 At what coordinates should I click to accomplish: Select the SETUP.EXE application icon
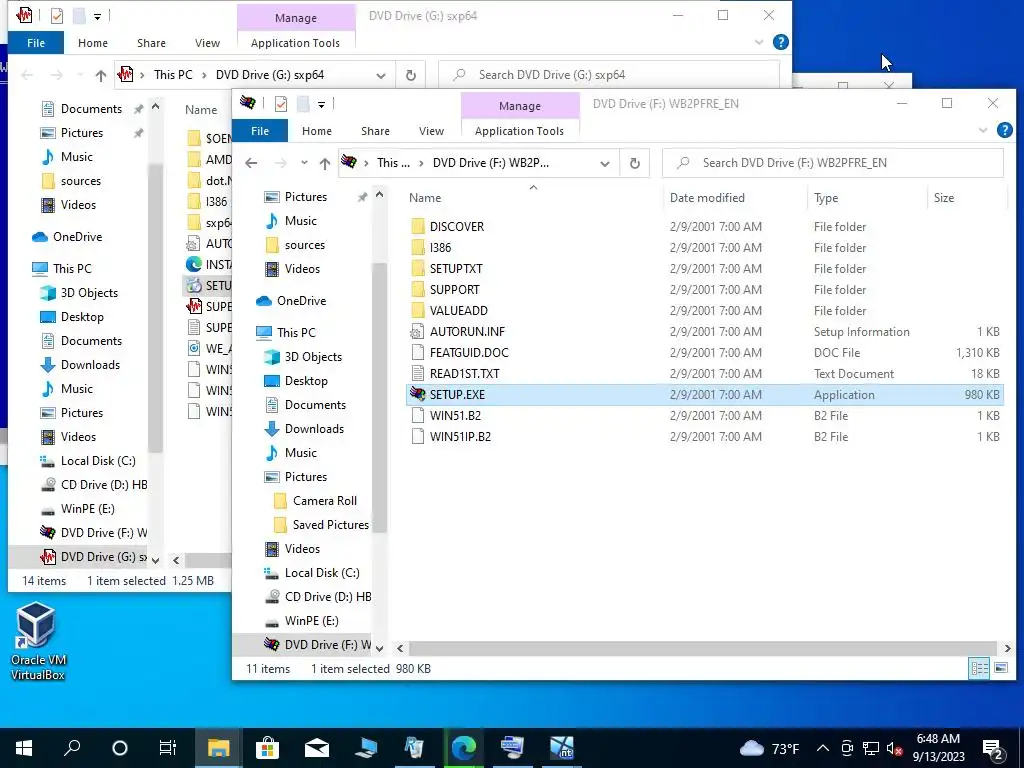click(418, 394)
